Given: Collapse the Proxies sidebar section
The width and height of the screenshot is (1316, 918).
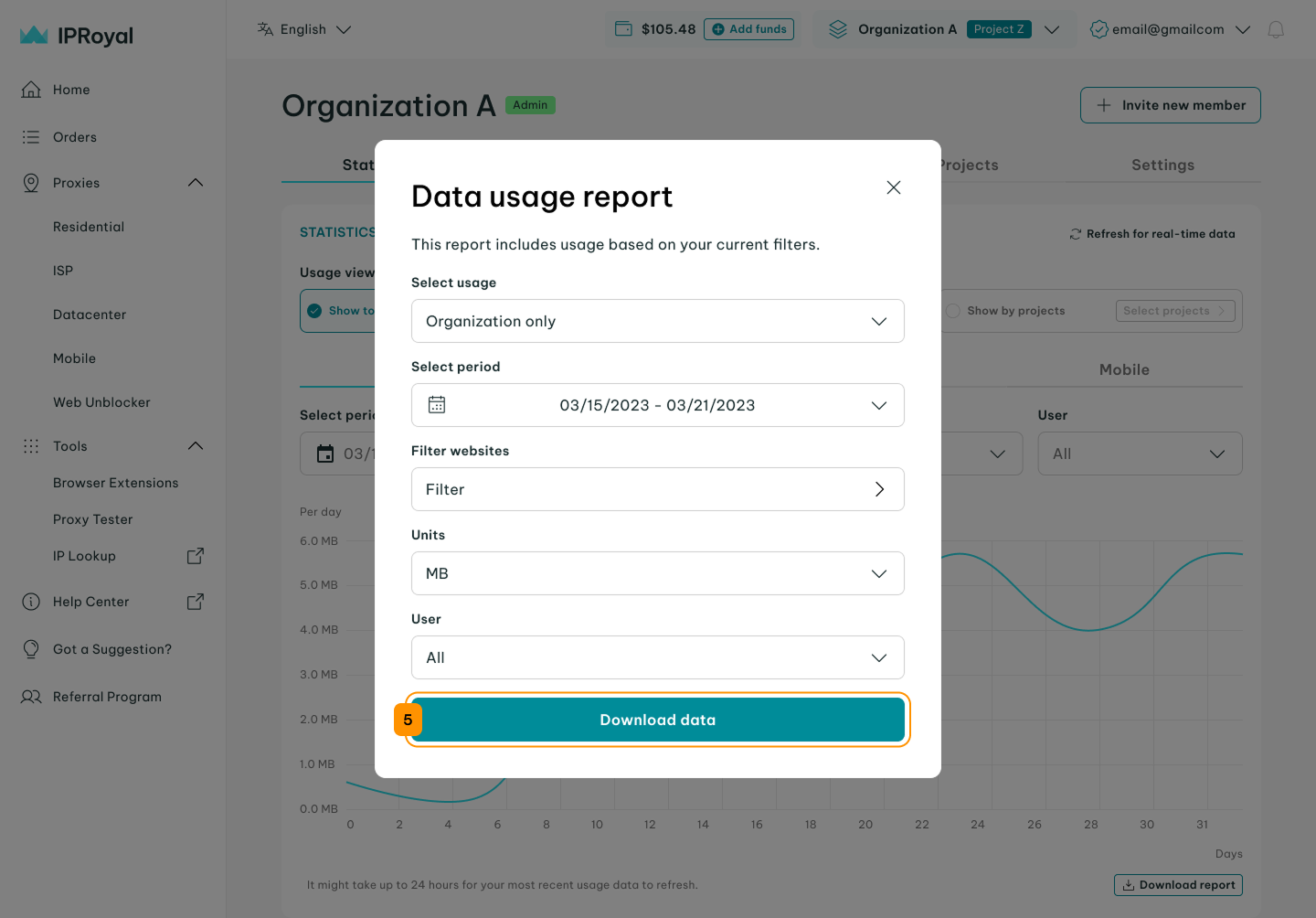Looking at the screenshot, I should (196, 183).
